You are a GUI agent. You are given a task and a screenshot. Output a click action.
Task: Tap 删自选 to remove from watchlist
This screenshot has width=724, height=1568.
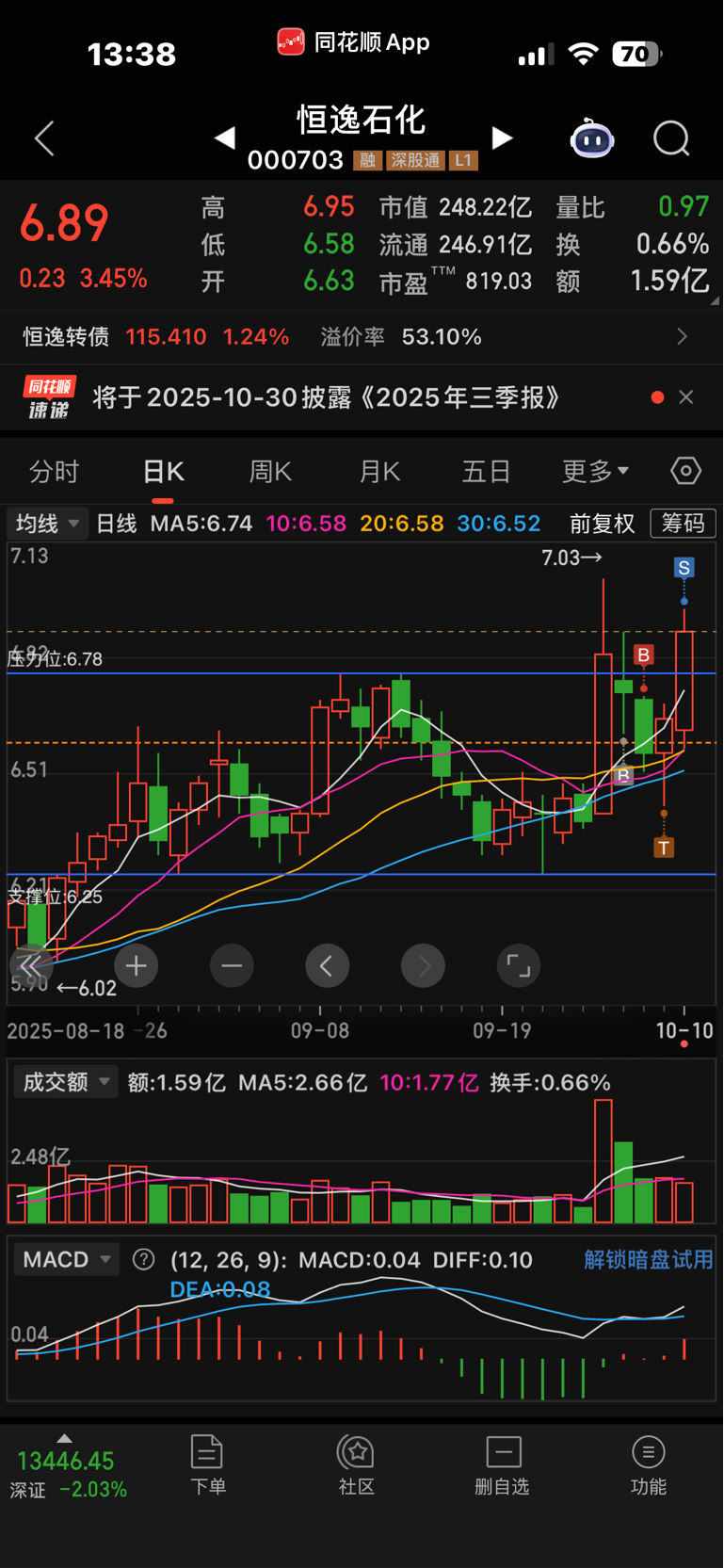(503, 1465)
